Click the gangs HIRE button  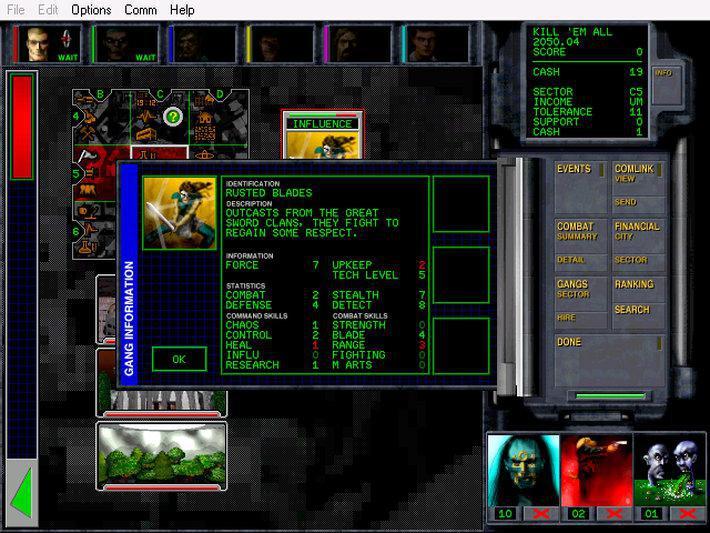(x=580, y=320)
